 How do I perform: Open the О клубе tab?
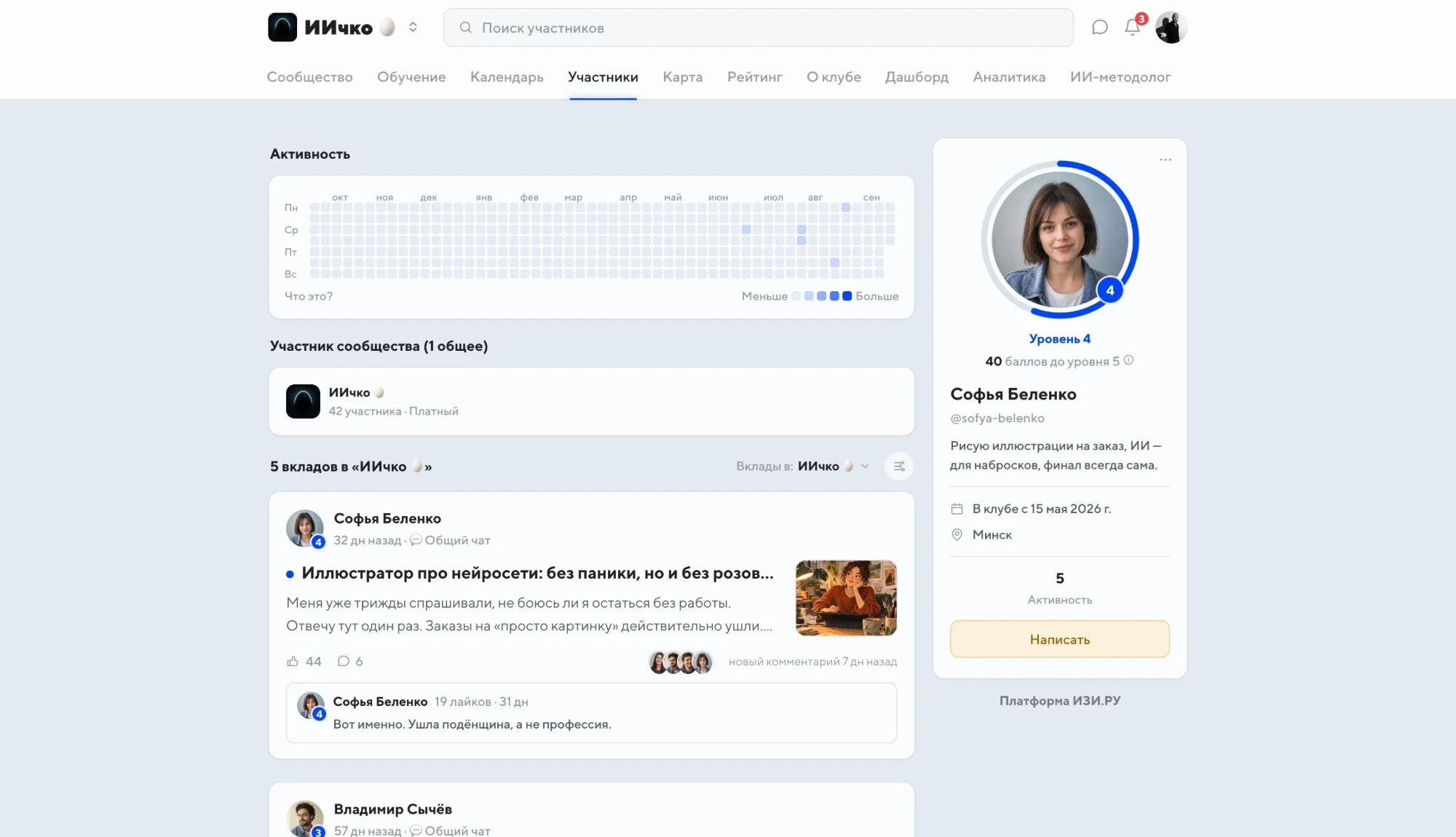pyautogui.click(x=834, y=77)
